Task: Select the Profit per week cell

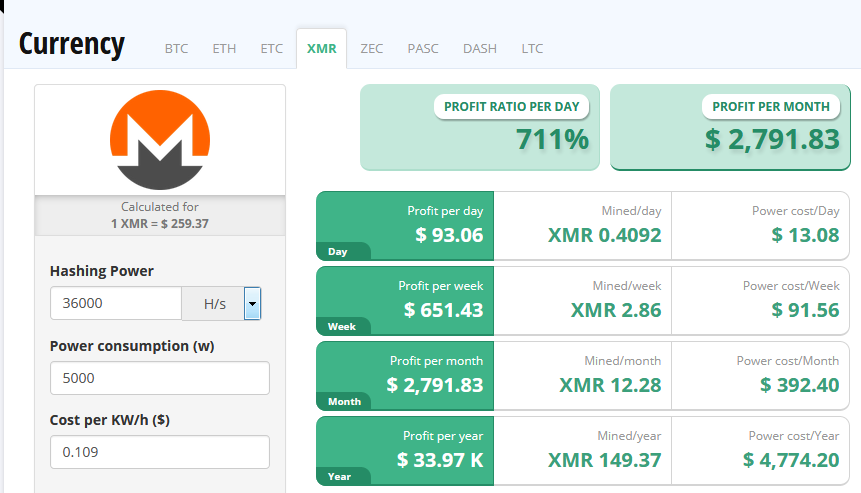Action: pos(405,301)
